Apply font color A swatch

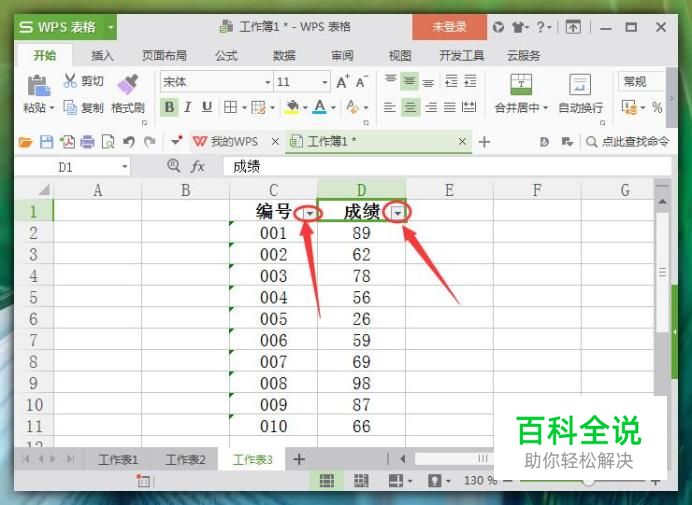click(x=320, y=107)
